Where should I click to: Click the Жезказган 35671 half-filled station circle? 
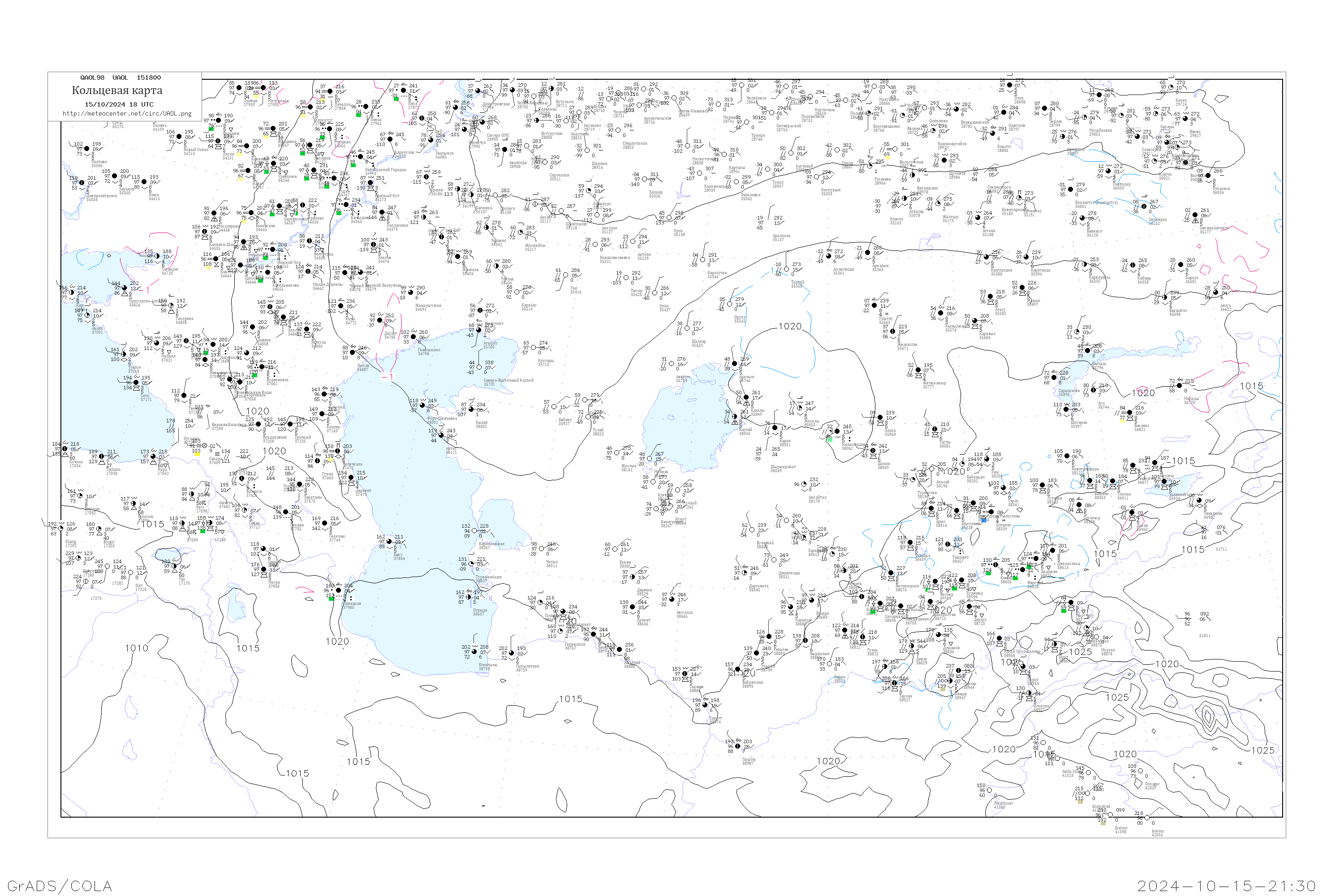pos(892,332)
